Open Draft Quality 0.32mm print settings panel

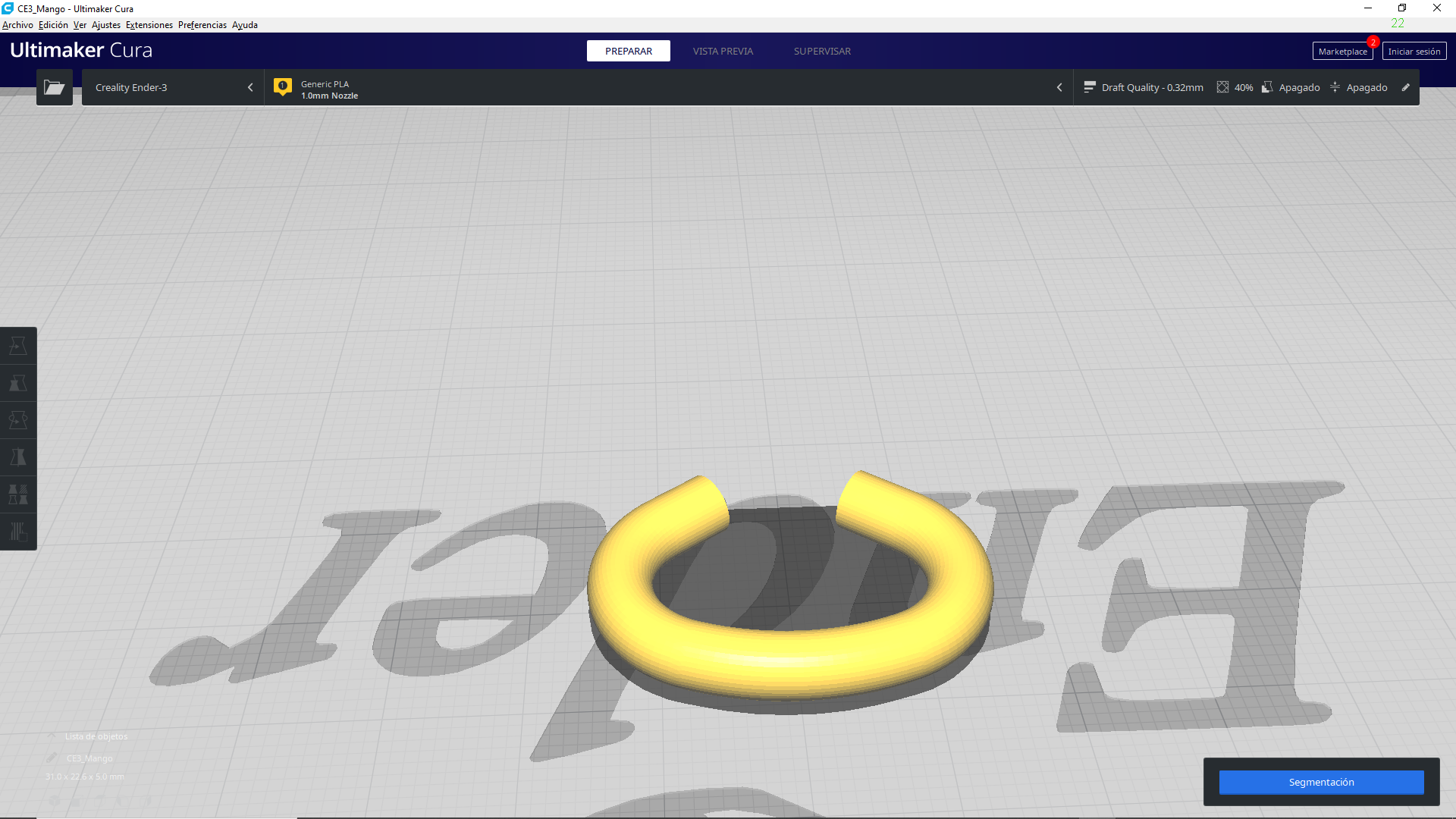tap(1151, 87)
